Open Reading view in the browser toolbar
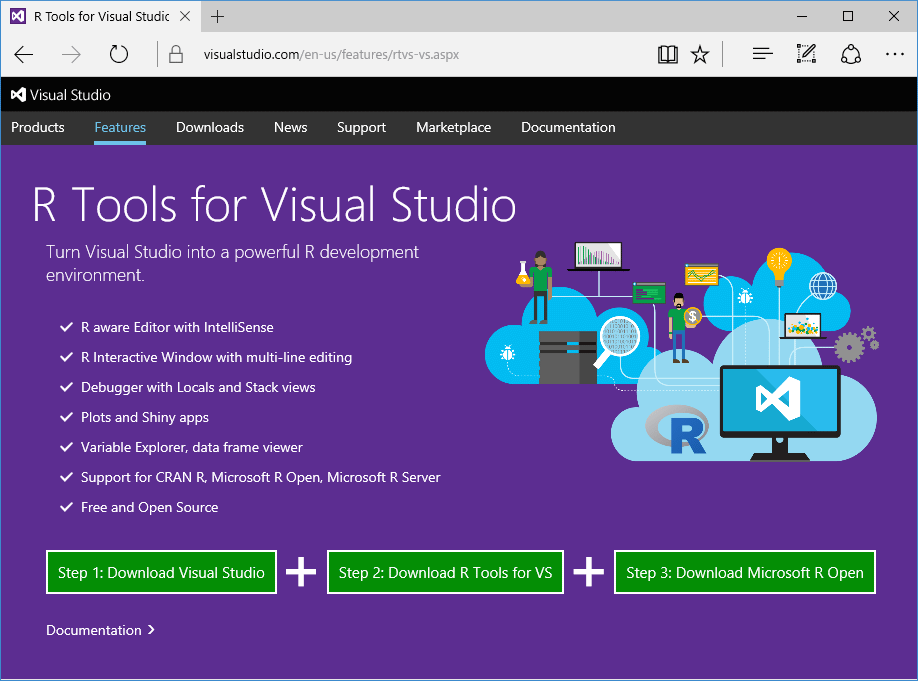 (x=667, y=54)
